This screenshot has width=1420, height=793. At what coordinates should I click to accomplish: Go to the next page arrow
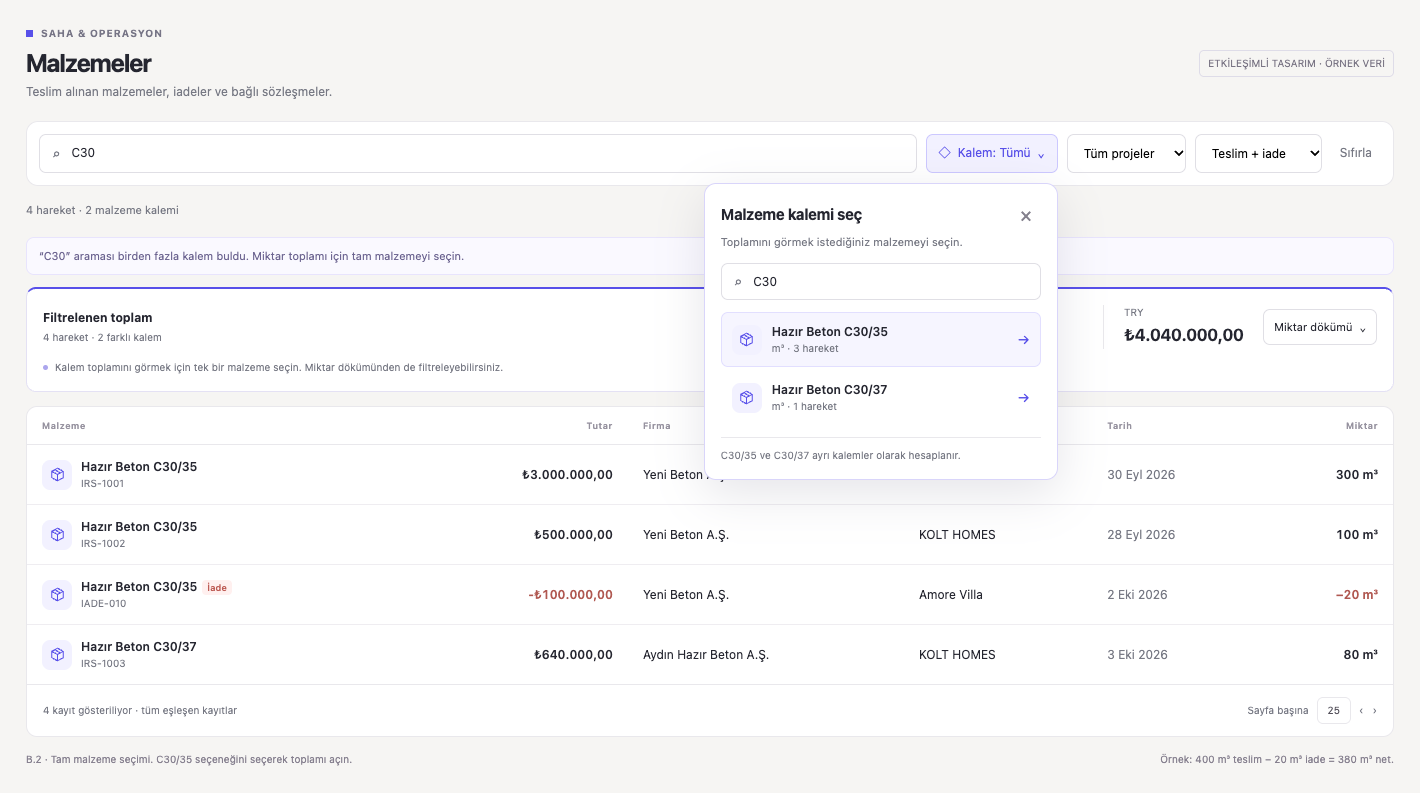click(1374, 711)
